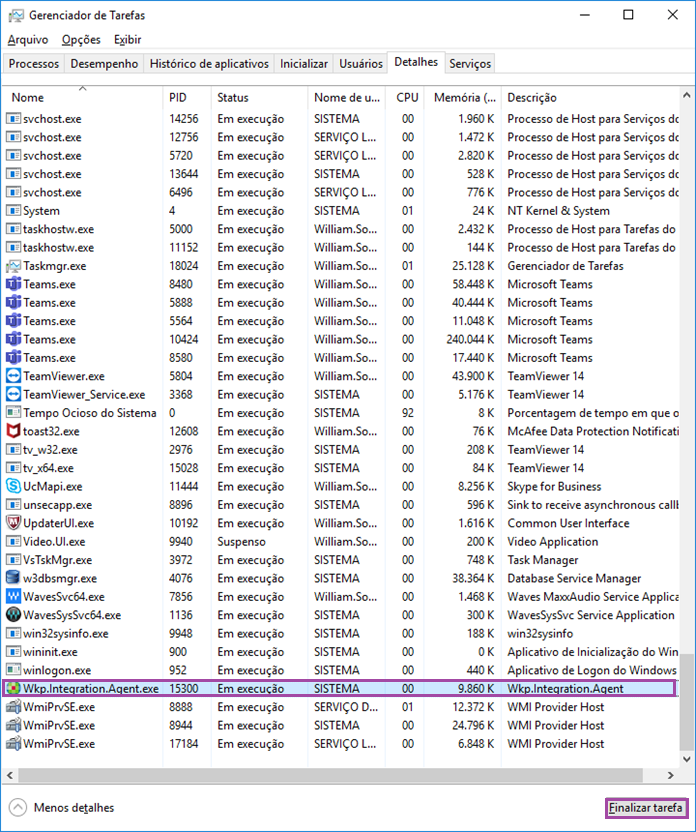Select the svchost.exe row with PID 14256
The width and height of the screenshot is (696, 832).
pyautogui.click(x=341, y=119)
